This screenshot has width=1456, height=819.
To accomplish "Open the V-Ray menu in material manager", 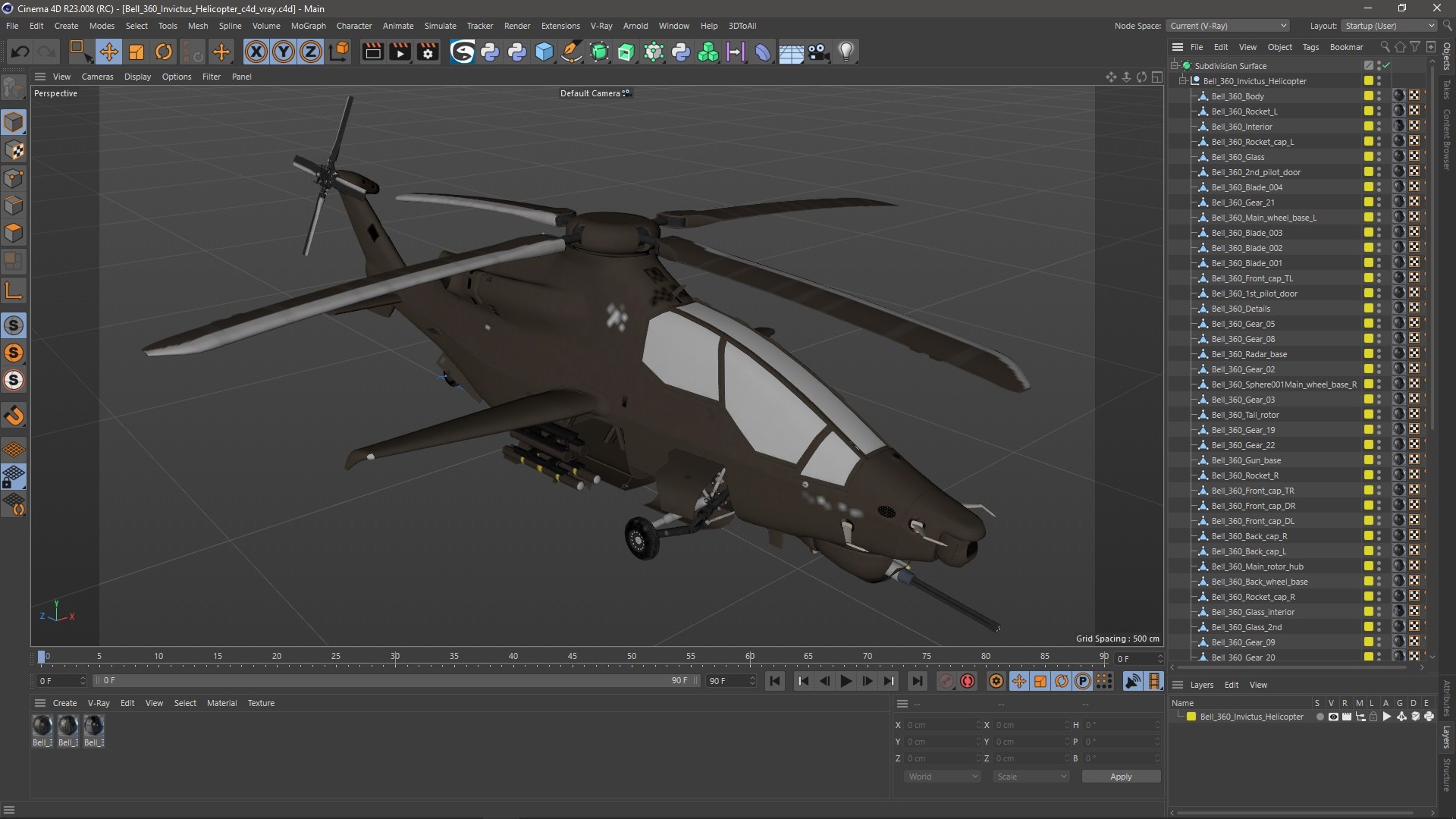I will (99, 703).
